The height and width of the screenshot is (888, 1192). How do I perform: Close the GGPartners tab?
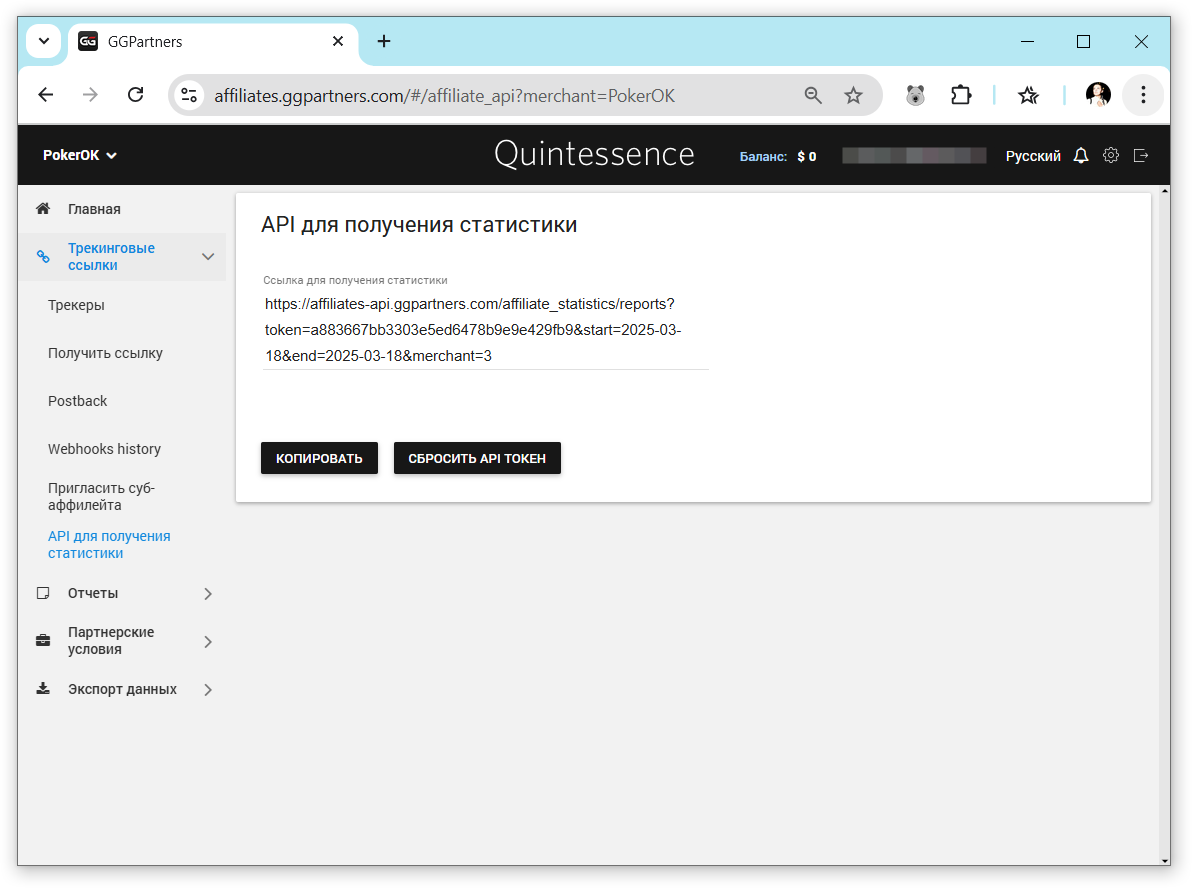338,41
